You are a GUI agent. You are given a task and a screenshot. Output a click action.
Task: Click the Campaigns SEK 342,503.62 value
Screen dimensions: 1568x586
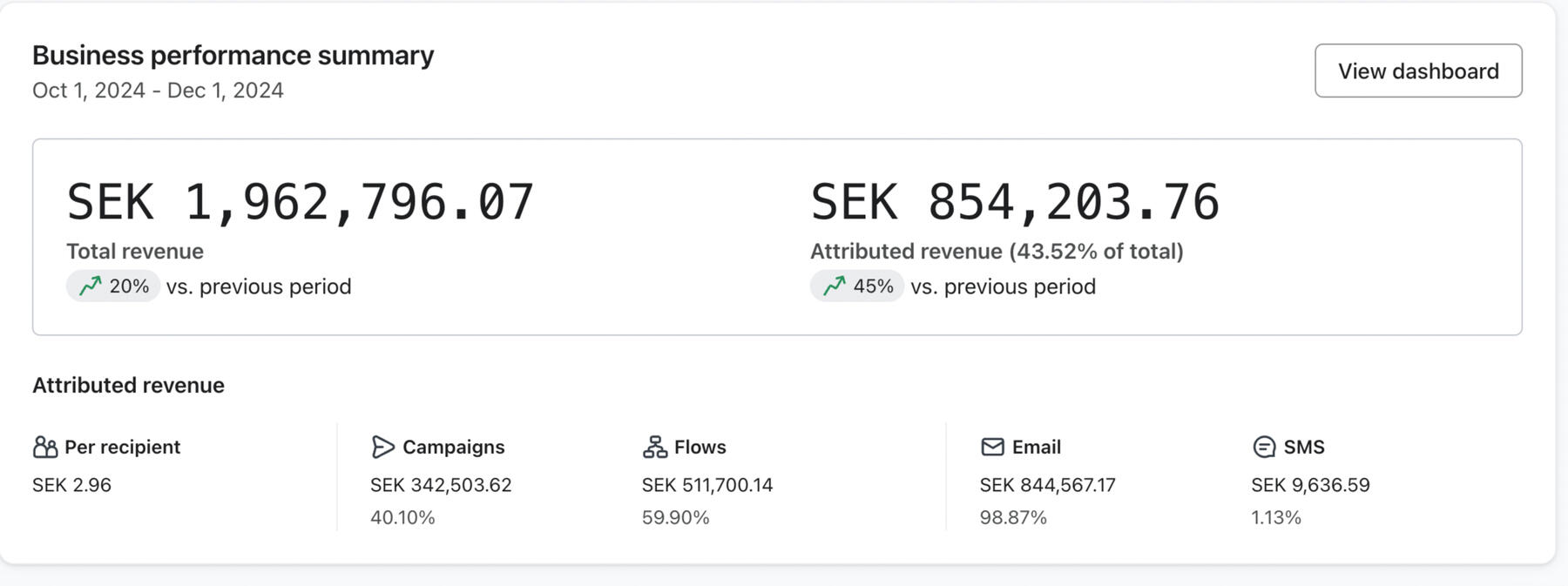coord(441,485)
